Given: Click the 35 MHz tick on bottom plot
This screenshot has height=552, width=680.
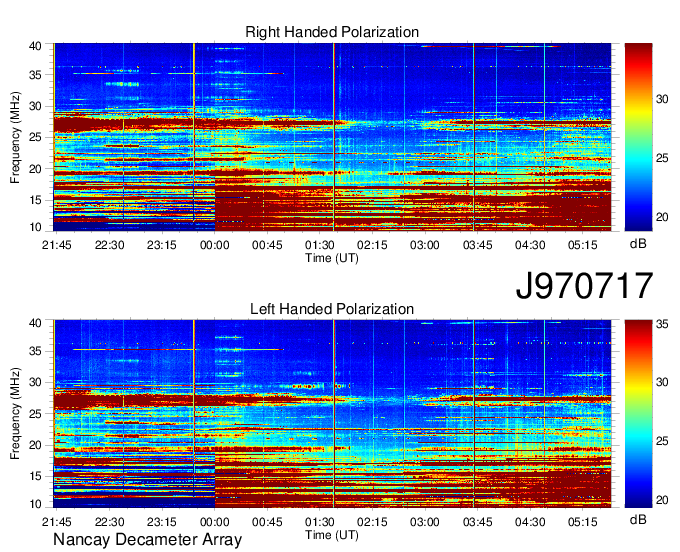Looking at the screenshot, I should (x=35, y=351).
